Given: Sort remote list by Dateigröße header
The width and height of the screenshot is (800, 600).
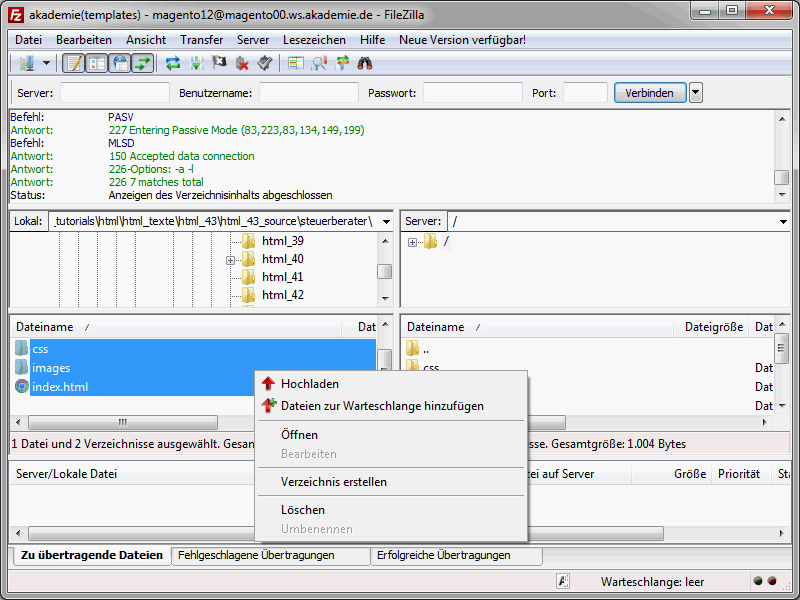Looking at the screenshot, I should tap(713, 327).
